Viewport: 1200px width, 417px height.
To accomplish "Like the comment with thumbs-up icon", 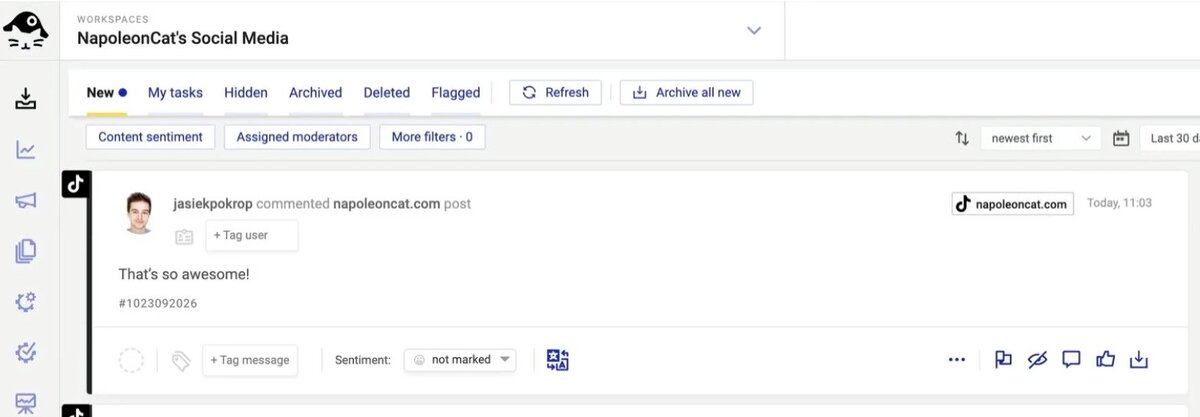I will pos(1105,360).
